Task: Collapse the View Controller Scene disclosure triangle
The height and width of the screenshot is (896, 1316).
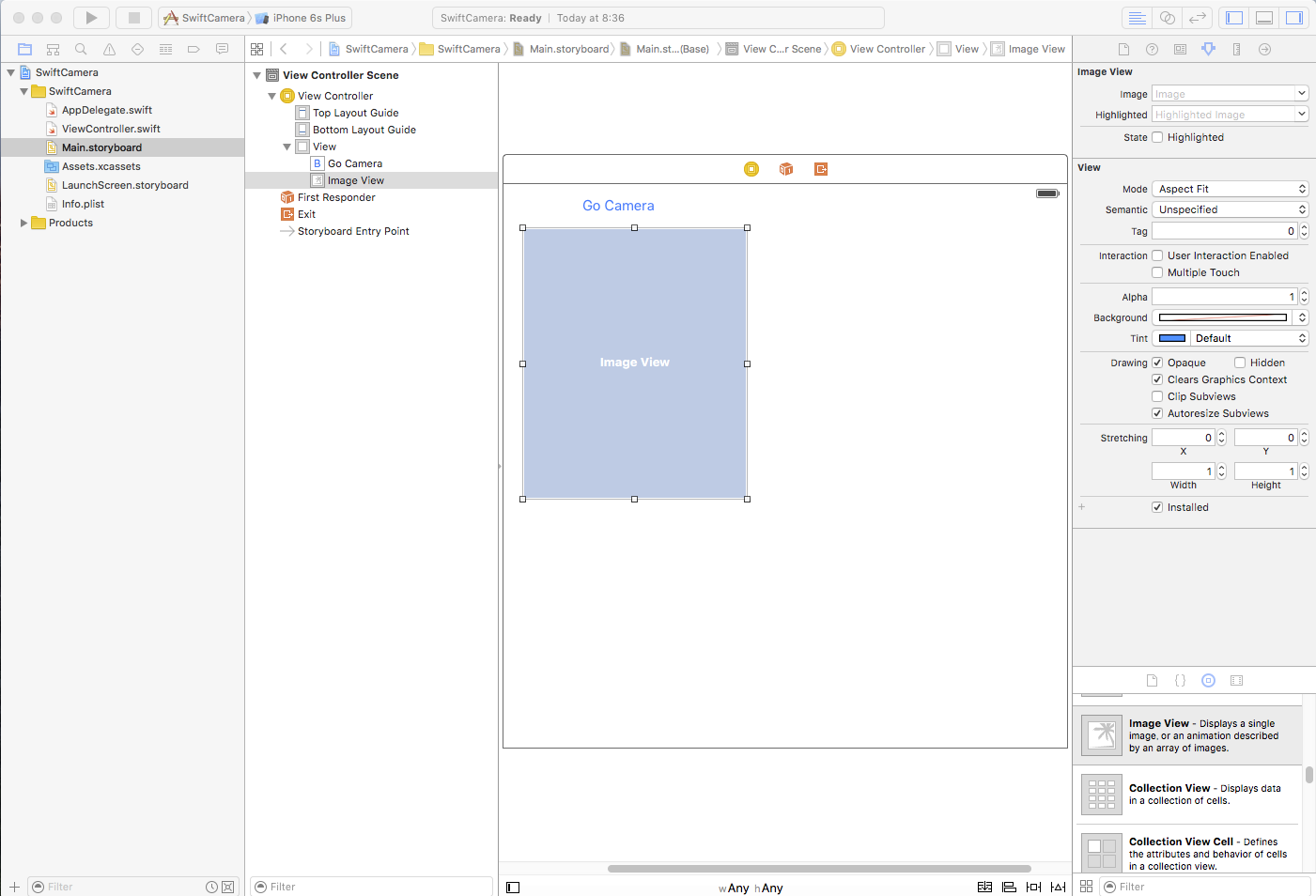Action: tap(256, 75)
